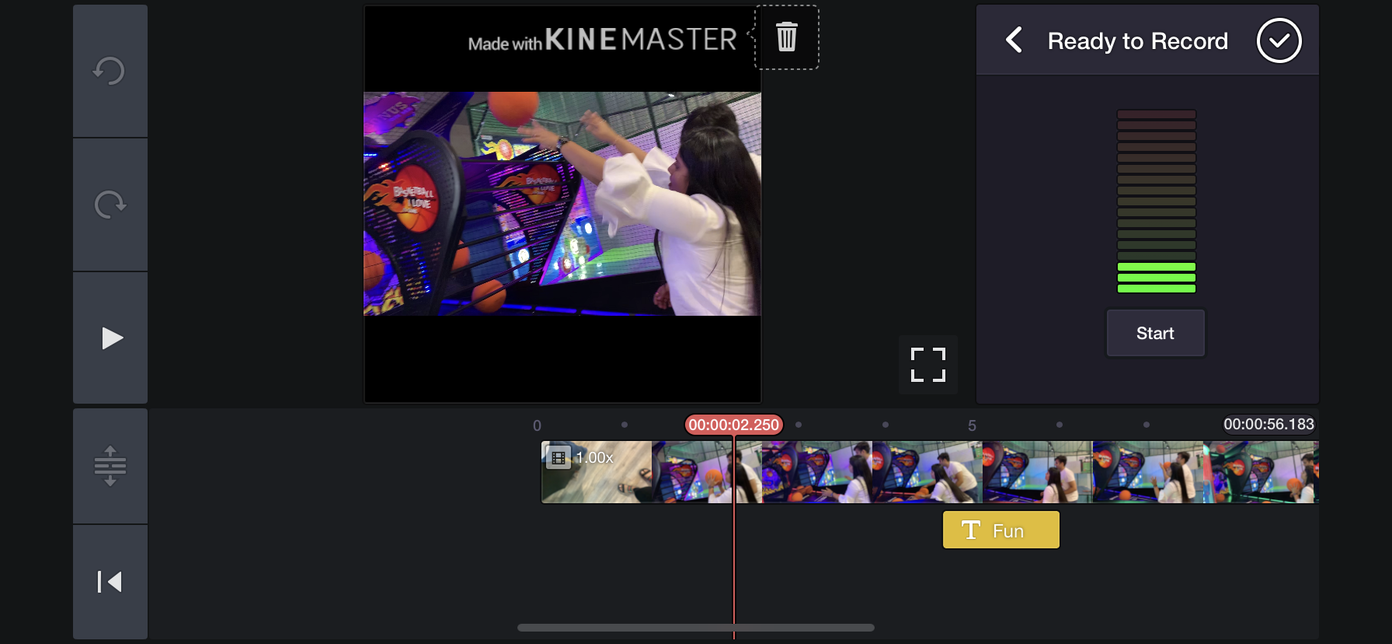Open fullscreen preview using expand icon
The image size is (1392, 644).
tap(927, 364)
